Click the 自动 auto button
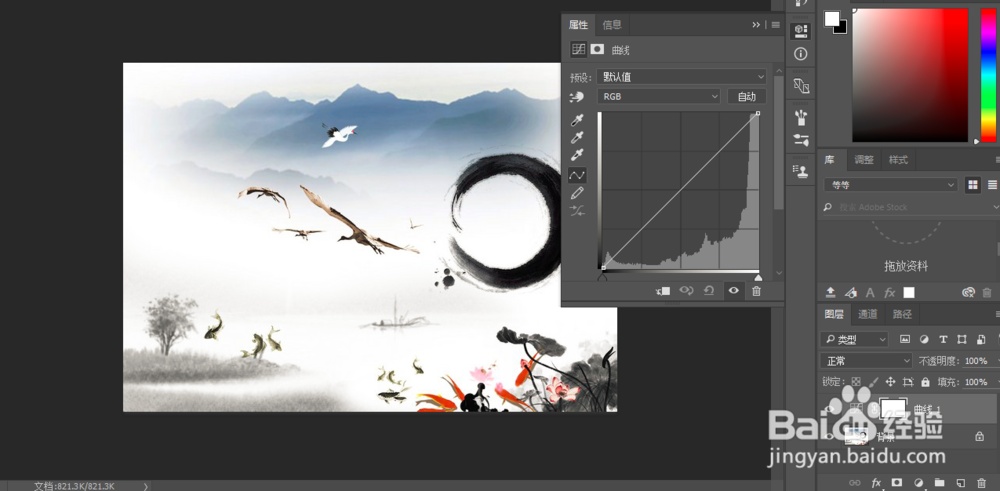This screenshot has width=1000, height=491. (x=747, y=96)
